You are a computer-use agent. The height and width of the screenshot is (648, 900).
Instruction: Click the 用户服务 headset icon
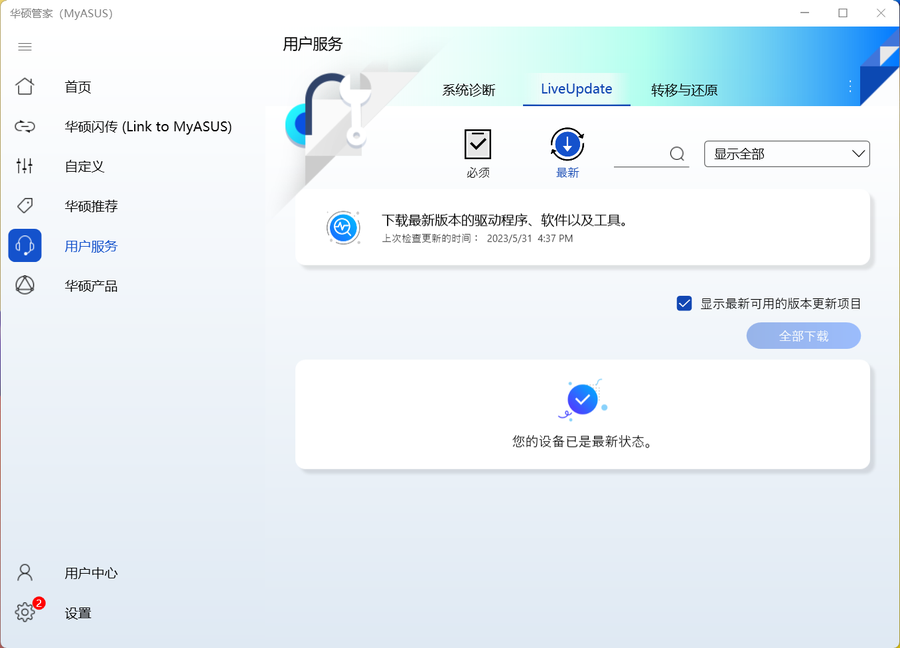24,246
